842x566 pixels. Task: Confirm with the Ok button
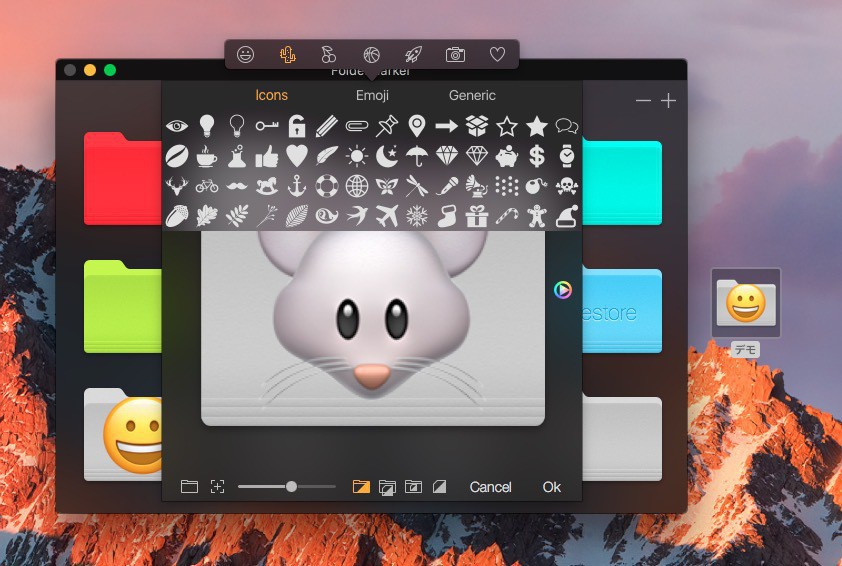(551, 487)
